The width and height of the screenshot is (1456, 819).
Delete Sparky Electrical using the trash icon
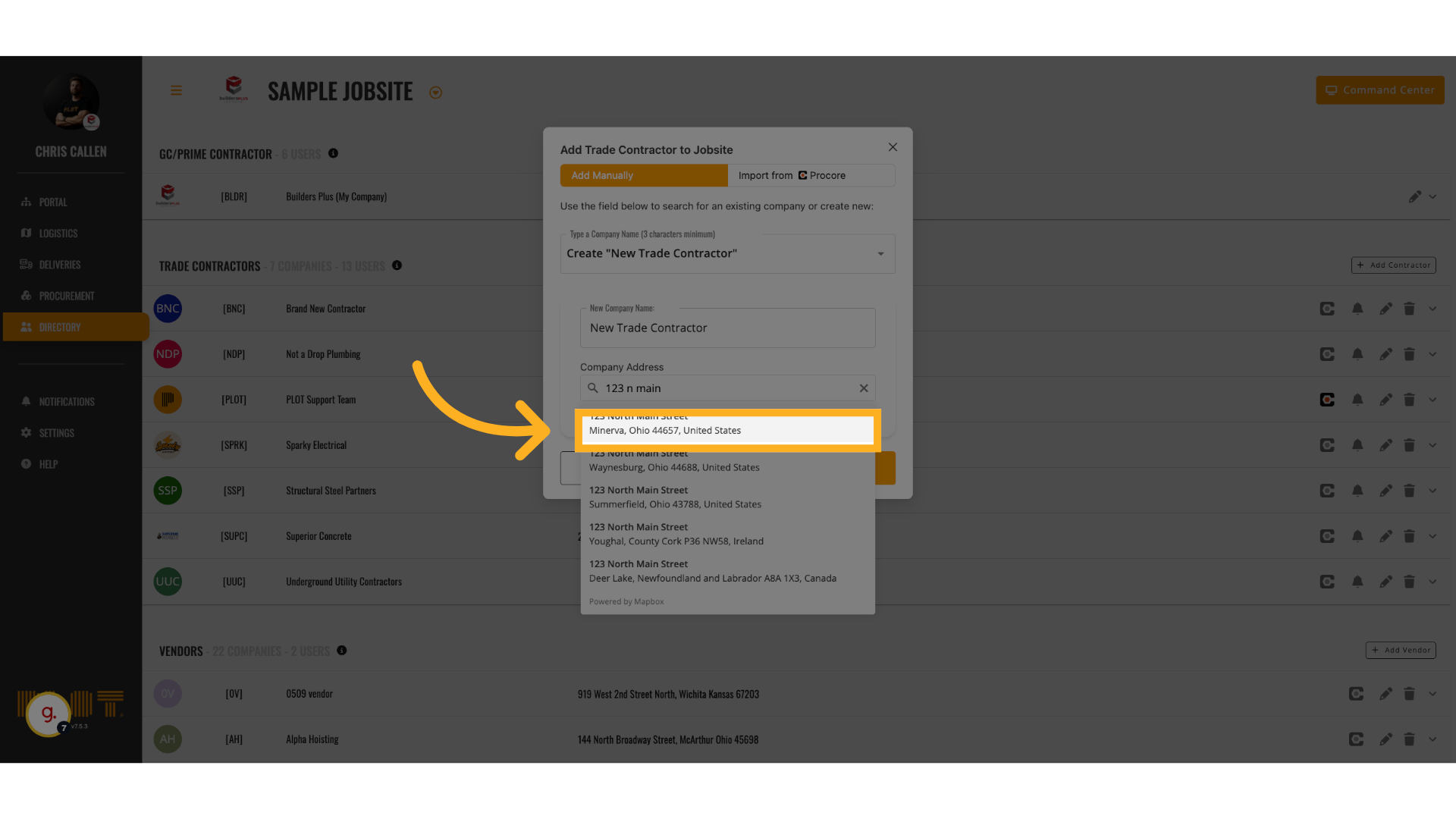tap(1409, 445)
